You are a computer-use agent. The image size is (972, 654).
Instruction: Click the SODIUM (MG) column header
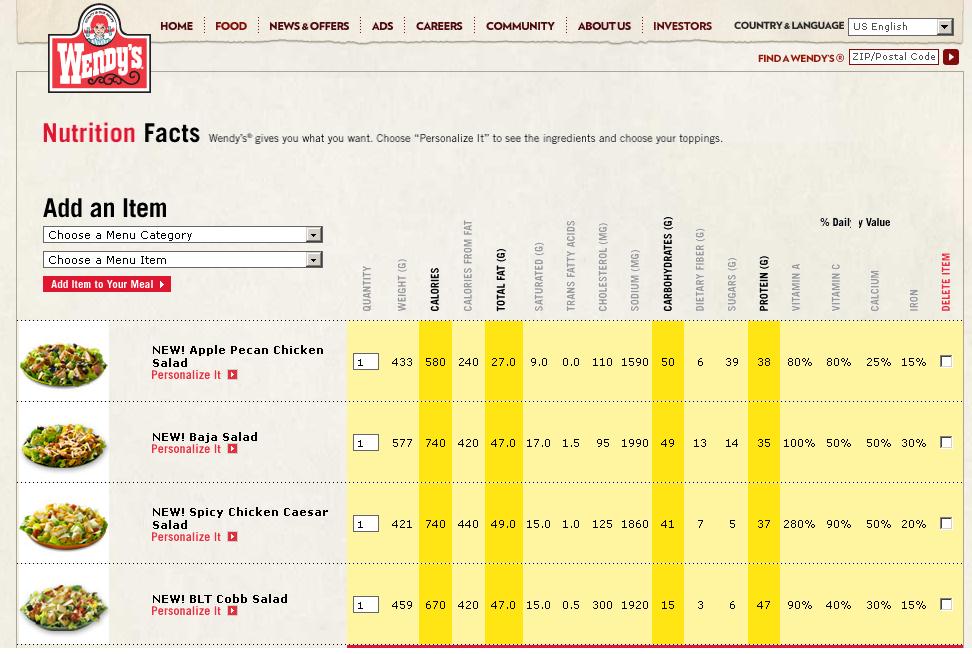(x=635, y=280)
